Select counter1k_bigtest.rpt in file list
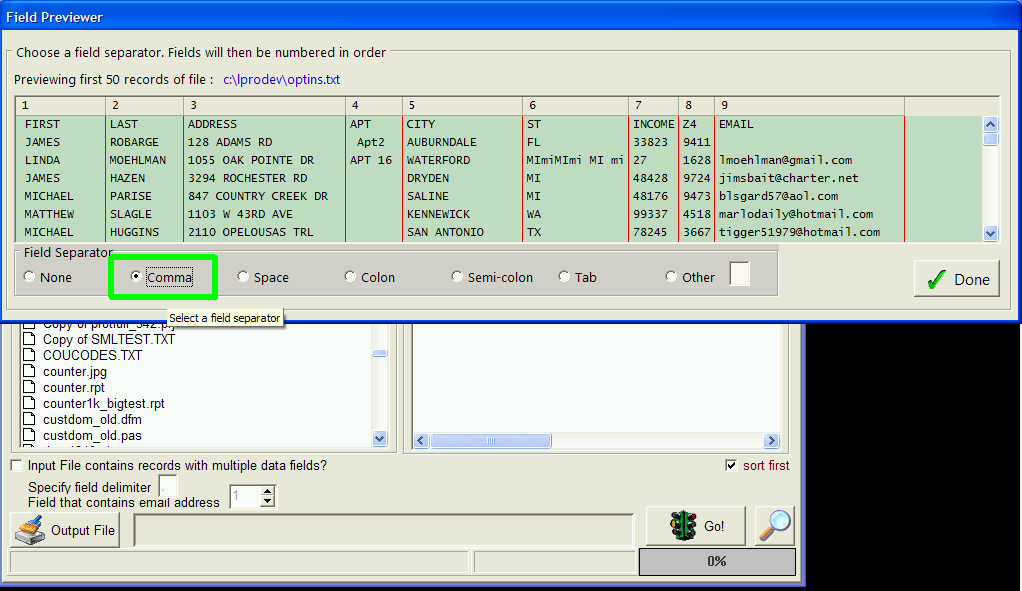Viewport: 1022px width, 591px height. coord(104,403)
